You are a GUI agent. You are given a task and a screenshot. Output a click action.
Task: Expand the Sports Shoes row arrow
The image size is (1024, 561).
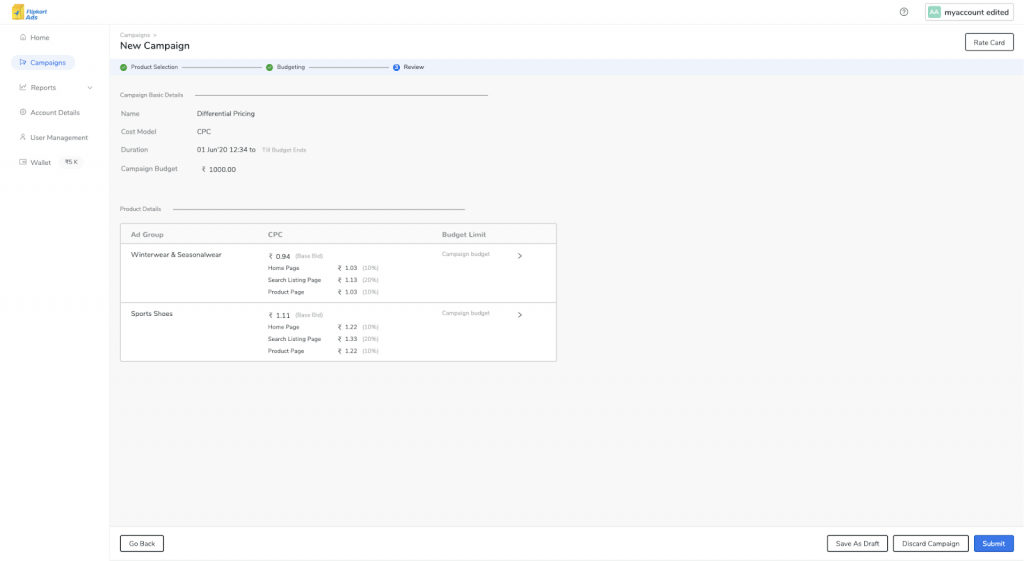click(520, 315)
